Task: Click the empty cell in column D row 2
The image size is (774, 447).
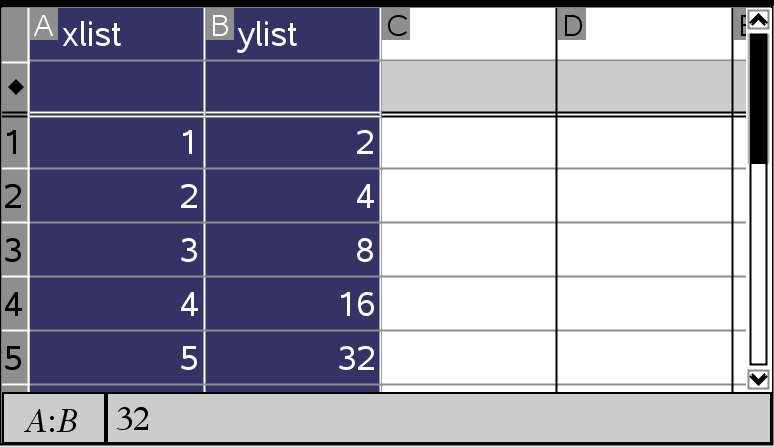Action: pos(645,196)
